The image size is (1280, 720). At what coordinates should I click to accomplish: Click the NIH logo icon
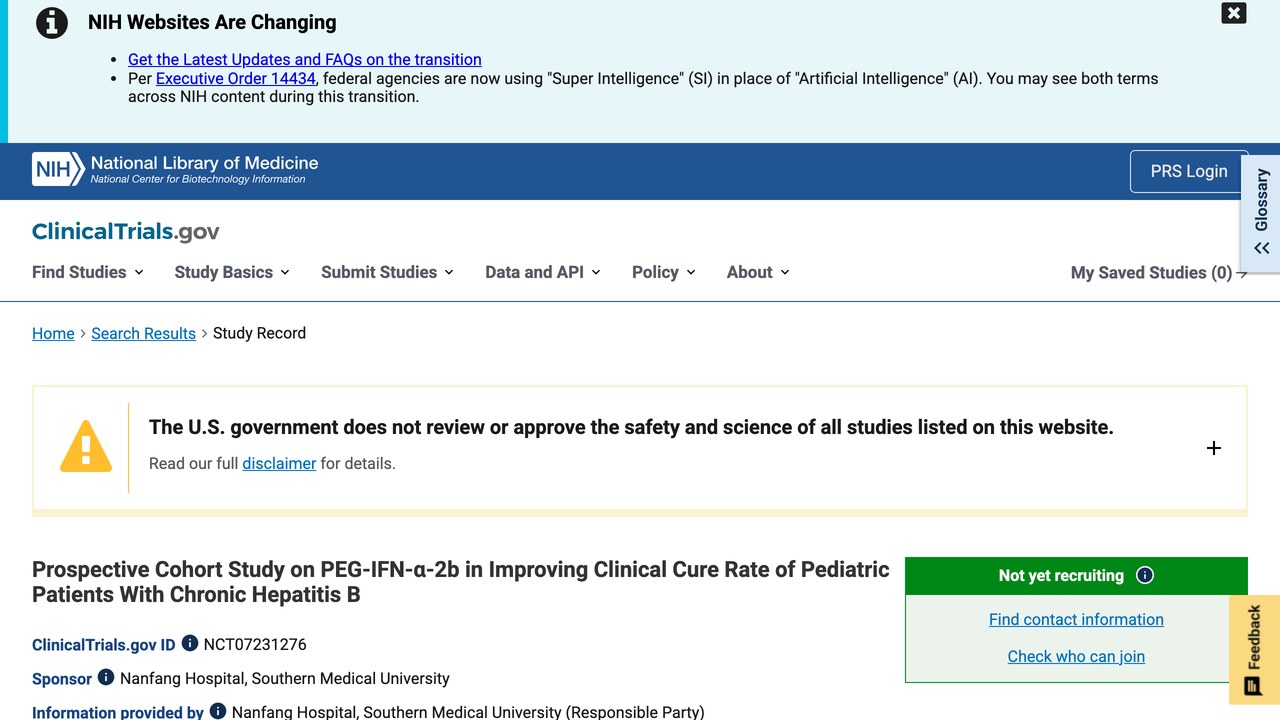(x=58, y=170)
